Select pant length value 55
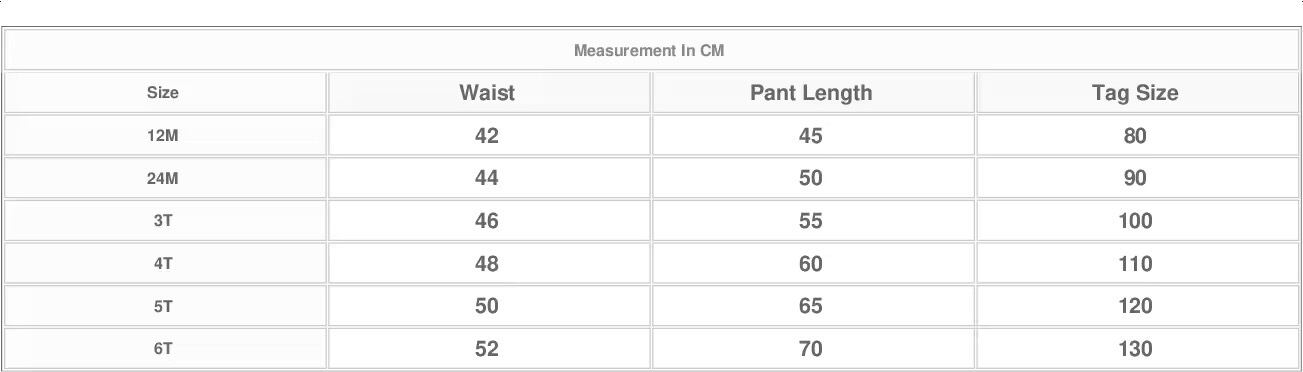Image resolution: width=1303 pixels, height=372 pixels. (811, 221)
